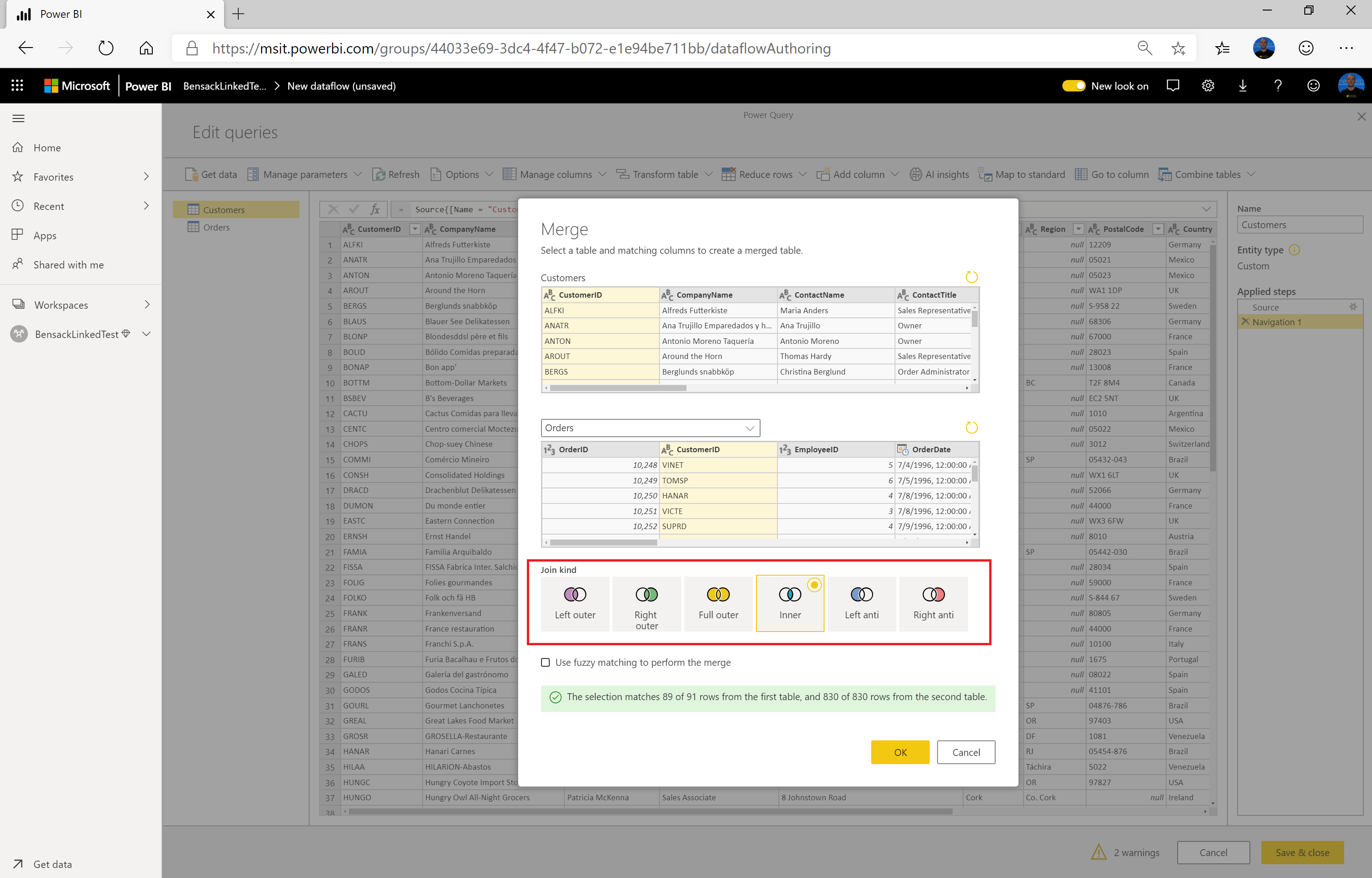
Task: Click Cancel in the Merge dialog
Action: pos(965,752)
